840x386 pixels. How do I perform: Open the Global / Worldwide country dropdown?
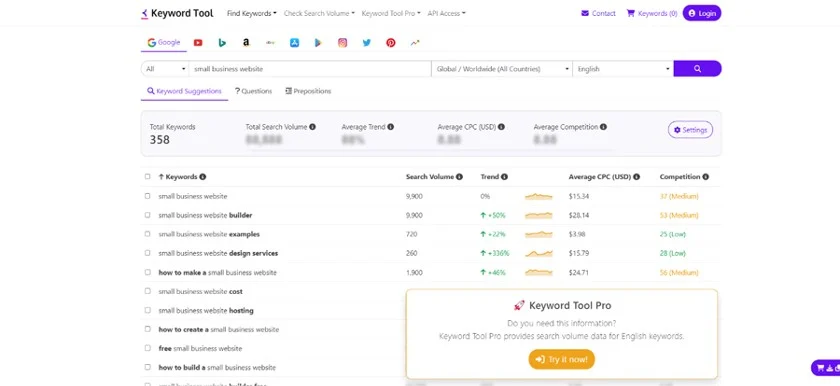[502, 69]
